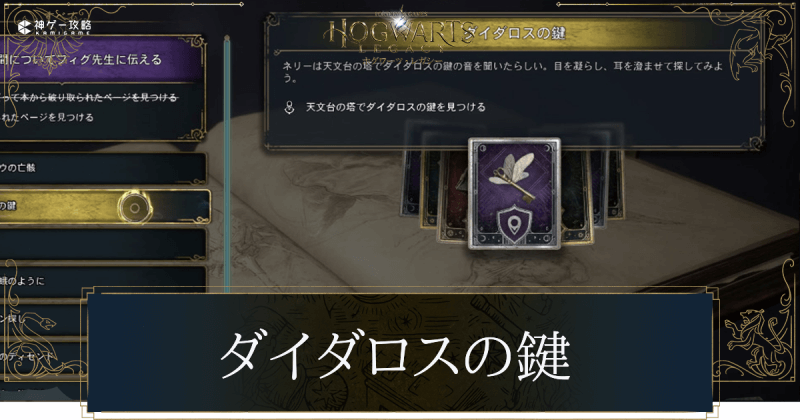Click the golden lion crest emblem

[x=748, y=336]
